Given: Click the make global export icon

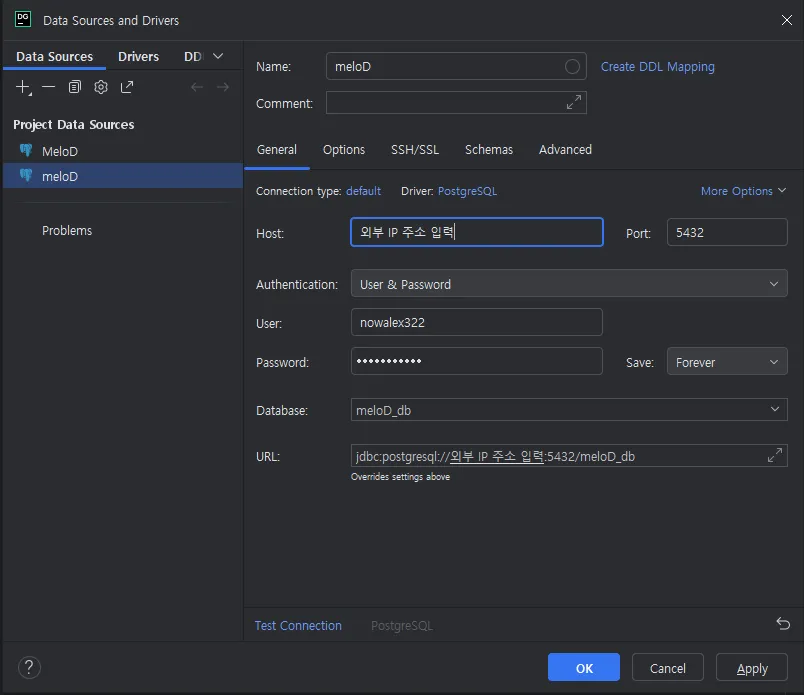Looking at the screenshot, I should (127, 87).
